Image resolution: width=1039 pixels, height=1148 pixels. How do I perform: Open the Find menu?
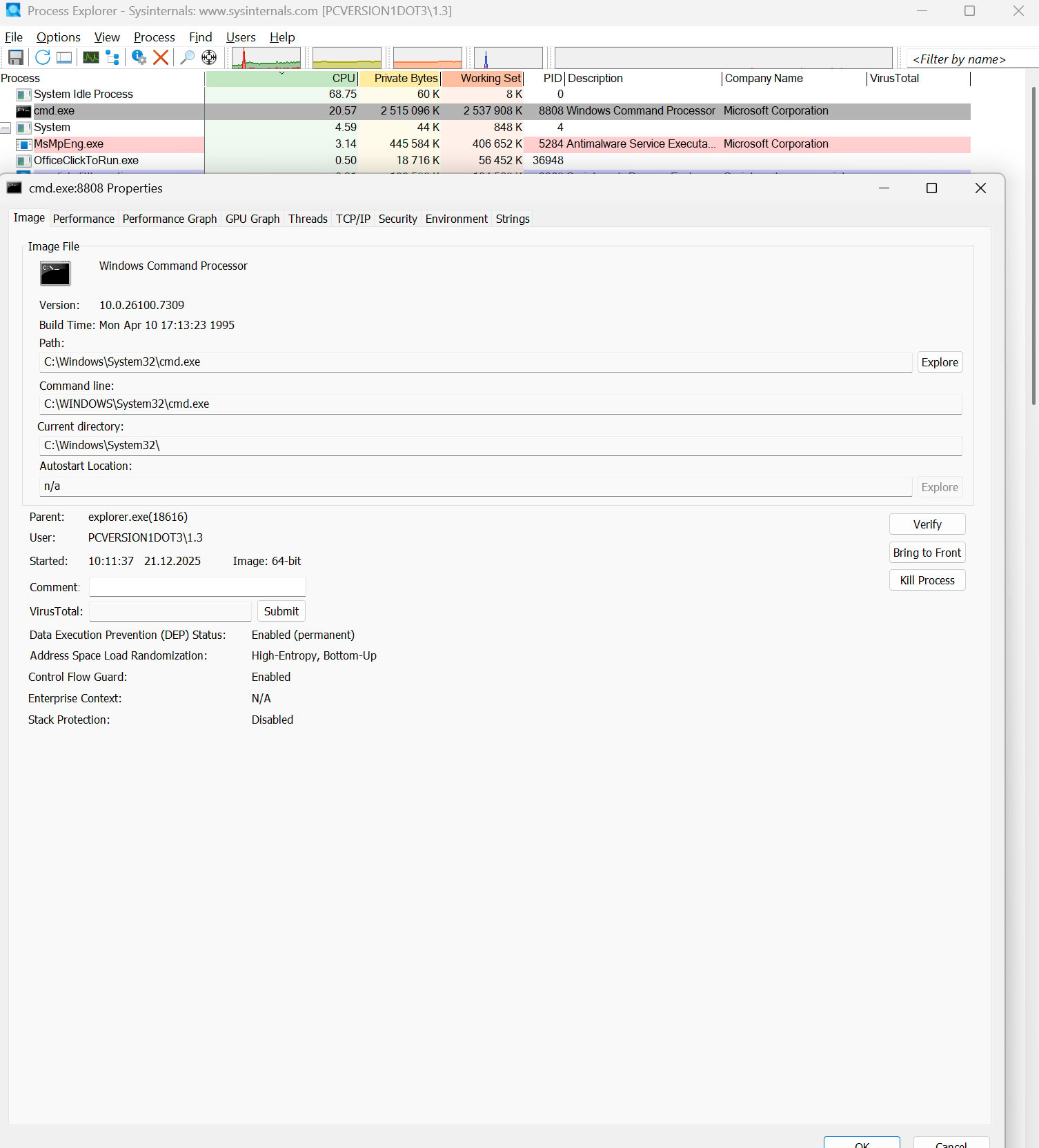tap(201, 37)
